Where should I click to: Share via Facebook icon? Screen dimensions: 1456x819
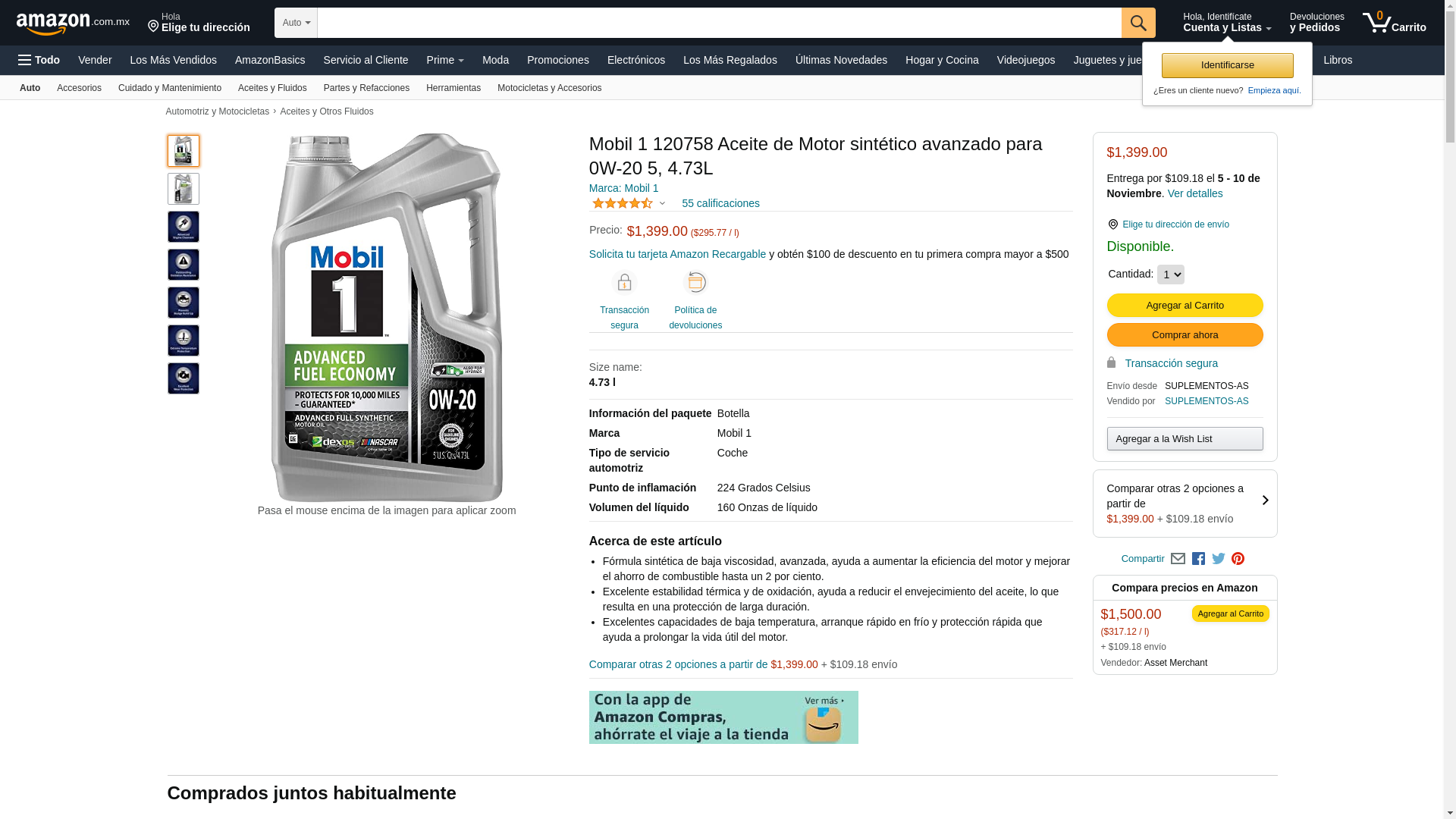1198,559
